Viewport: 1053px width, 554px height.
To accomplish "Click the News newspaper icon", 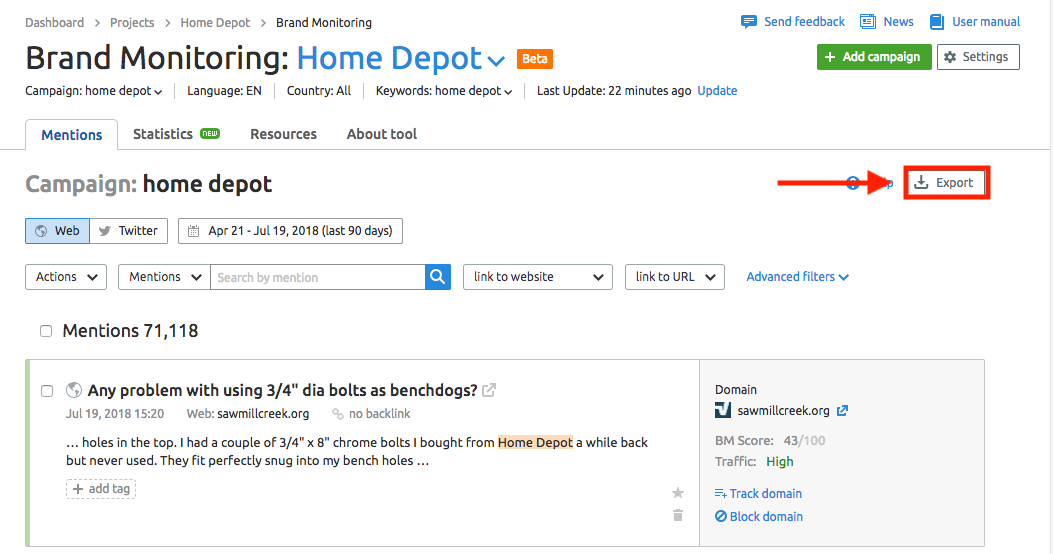I will (868, 21).
